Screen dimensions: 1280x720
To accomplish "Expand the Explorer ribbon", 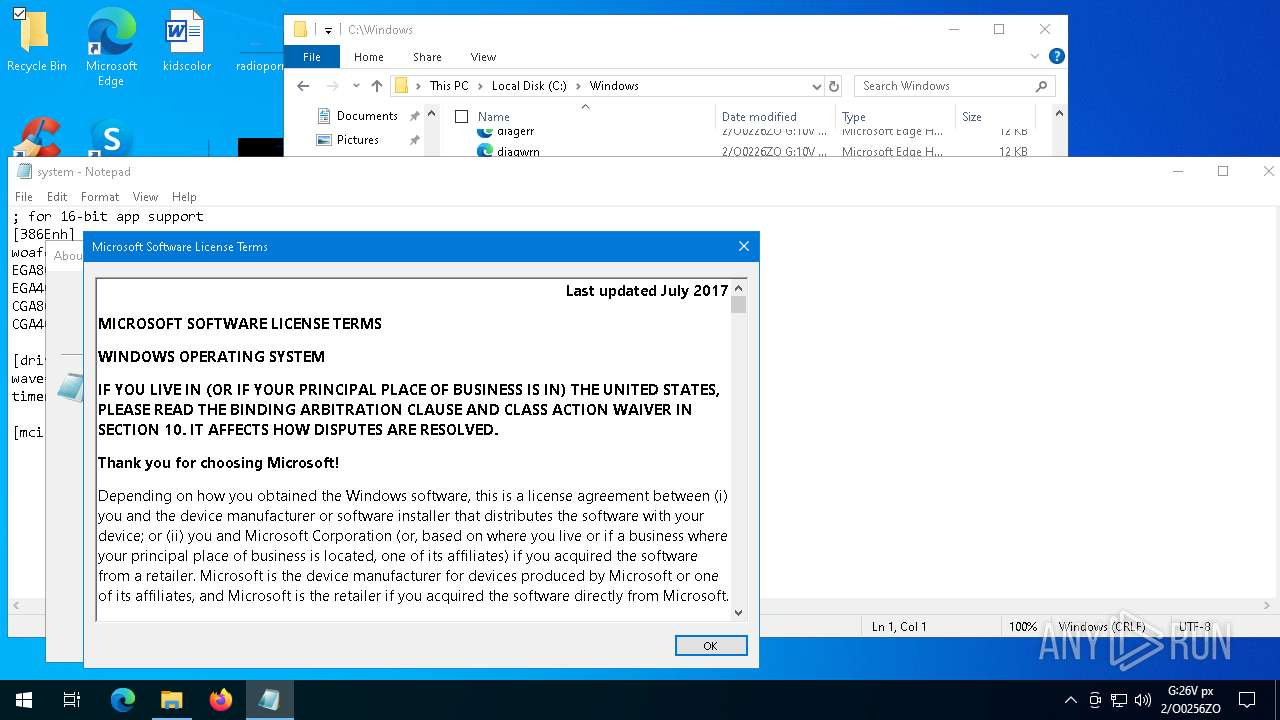I will pos(1035,57).
